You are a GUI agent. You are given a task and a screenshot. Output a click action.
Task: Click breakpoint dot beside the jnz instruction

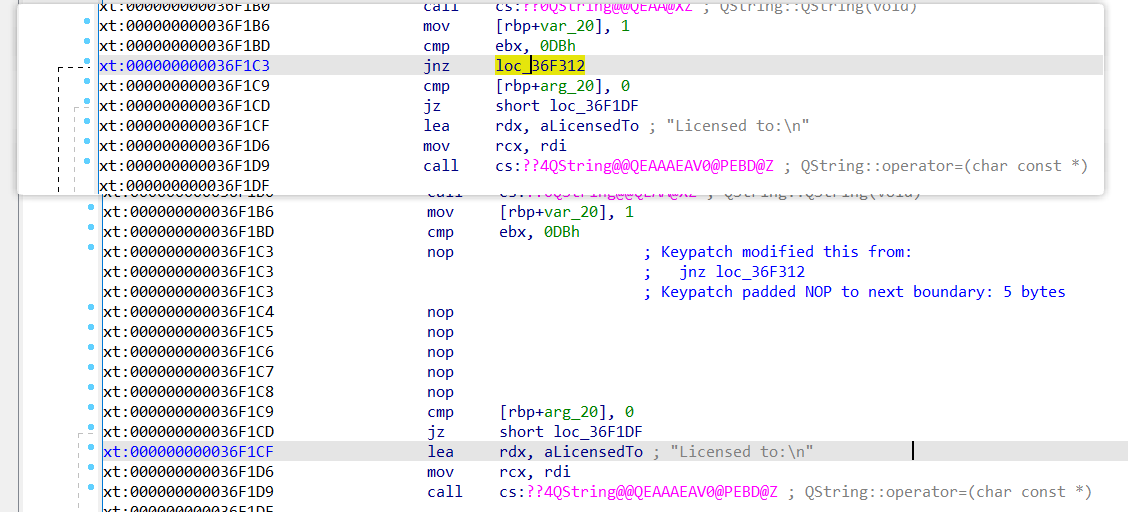click(x=89, y=66)
